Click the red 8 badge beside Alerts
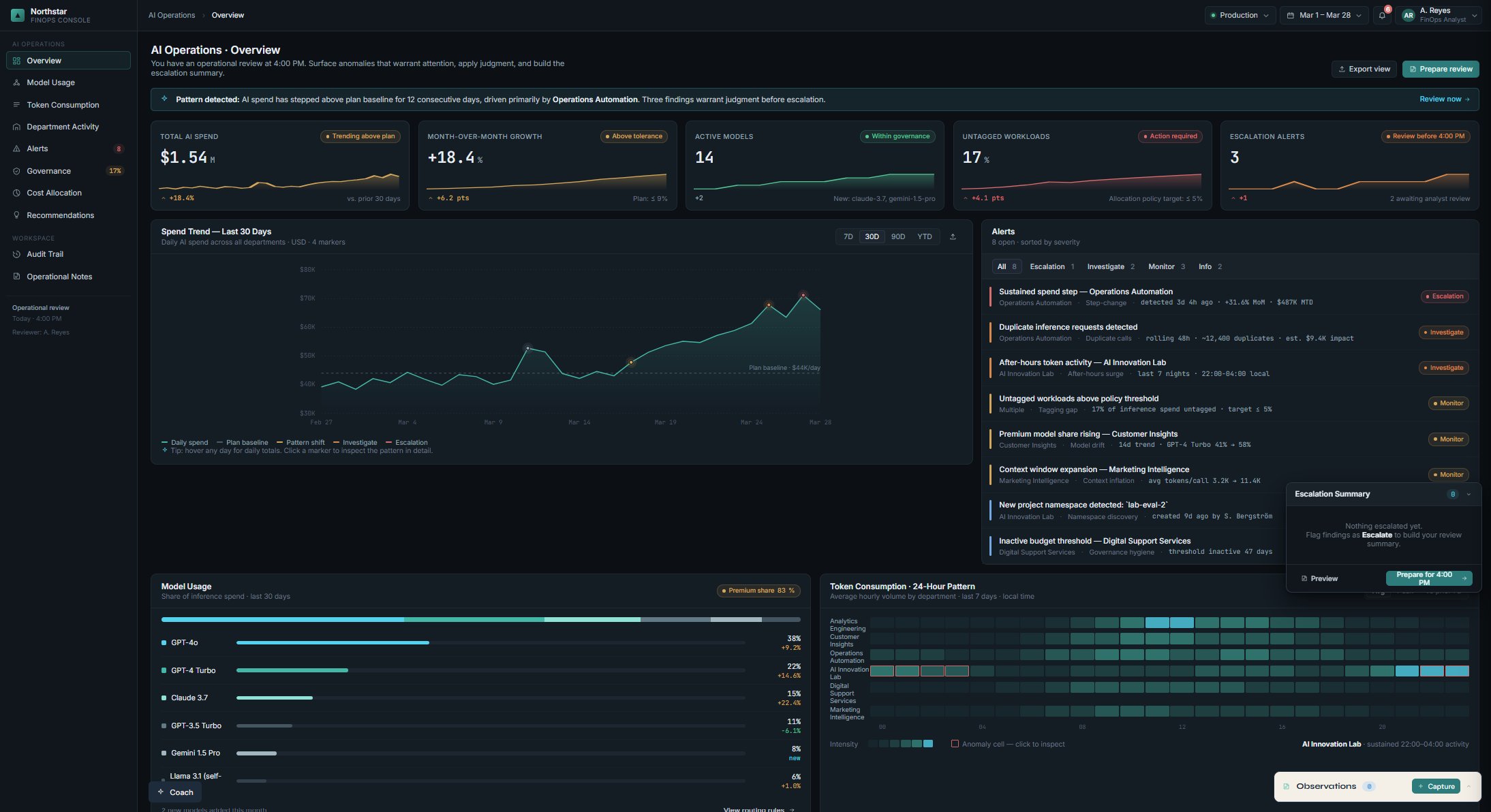The height and width of the screenshot is (812, 1491). click(x=119, y=149)
